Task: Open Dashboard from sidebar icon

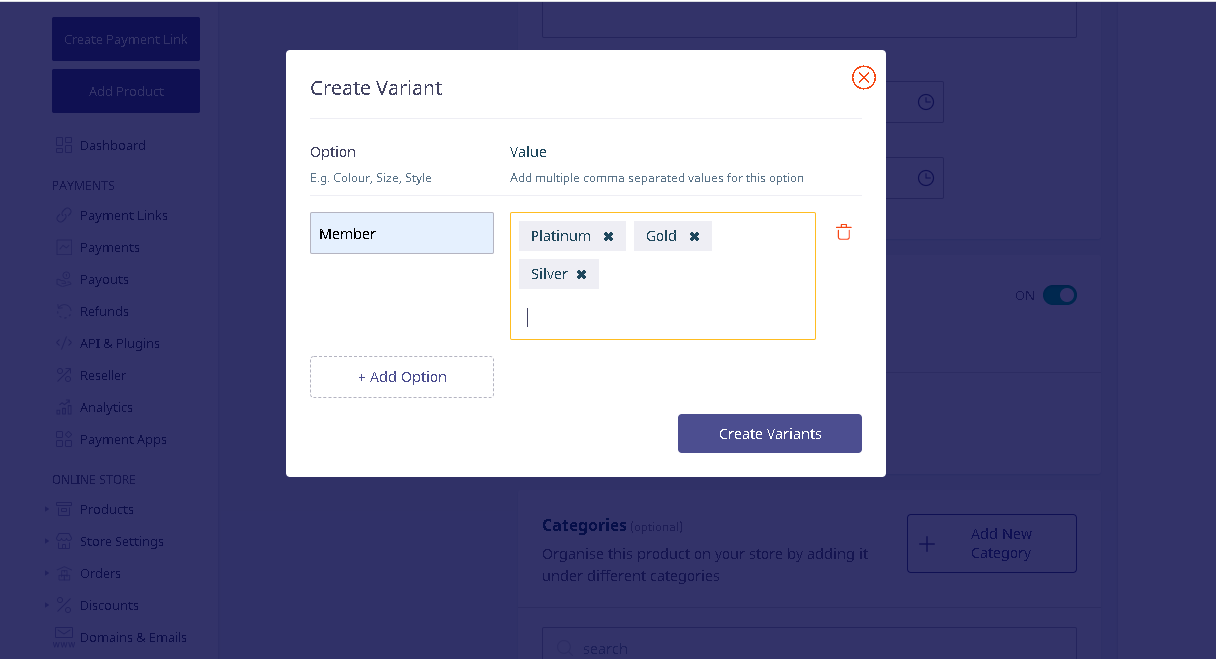Action: [64, 145]
